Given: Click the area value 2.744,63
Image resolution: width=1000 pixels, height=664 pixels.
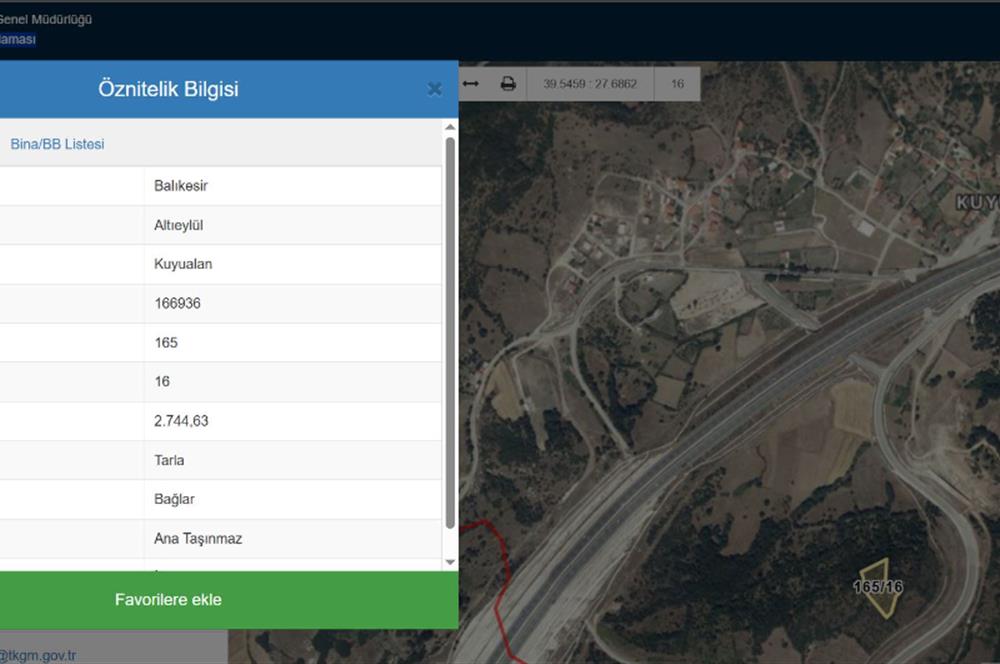Looking at the screenshot, I should (181, 421).
